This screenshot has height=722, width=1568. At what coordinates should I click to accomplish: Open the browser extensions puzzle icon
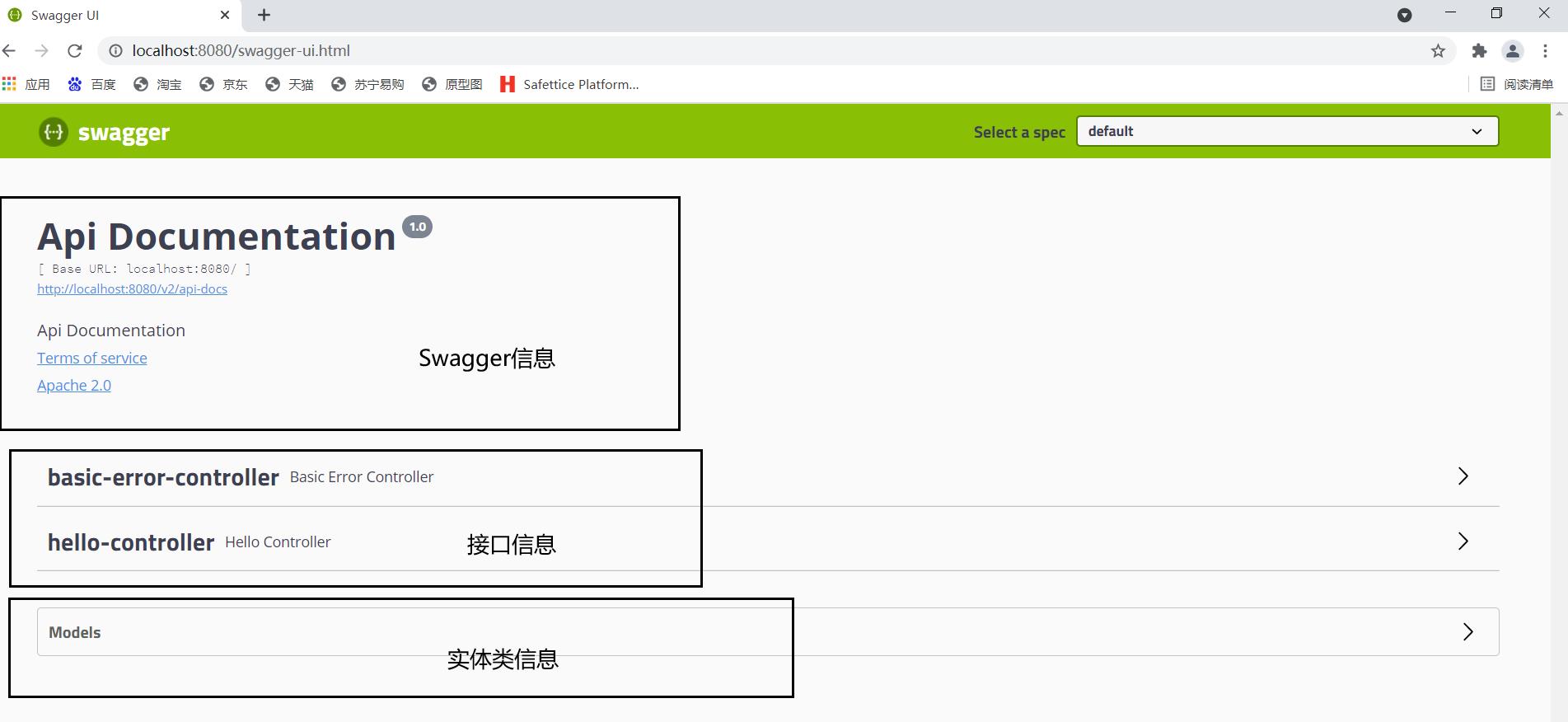click(x=1479, y=51)
